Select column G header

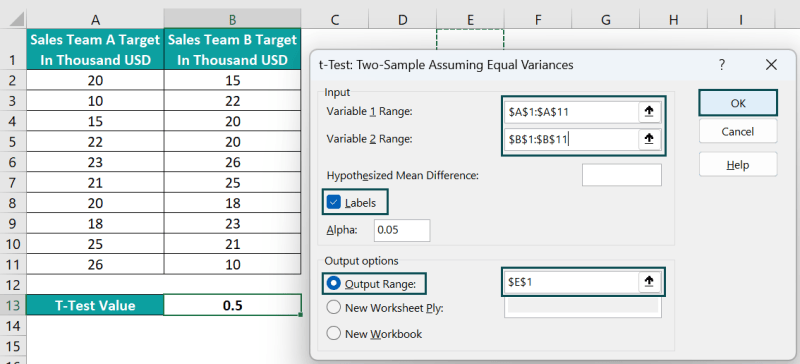(606, 20)
